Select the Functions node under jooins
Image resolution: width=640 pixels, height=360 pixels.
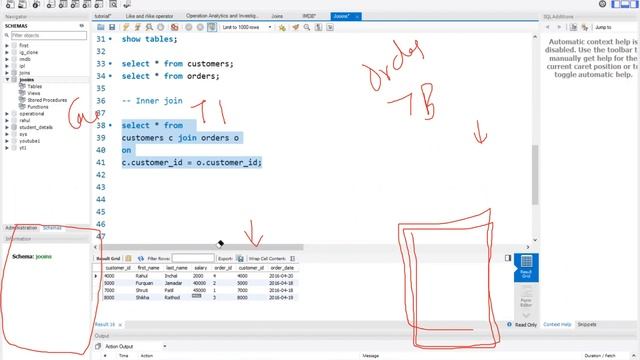tap(37, 107)
